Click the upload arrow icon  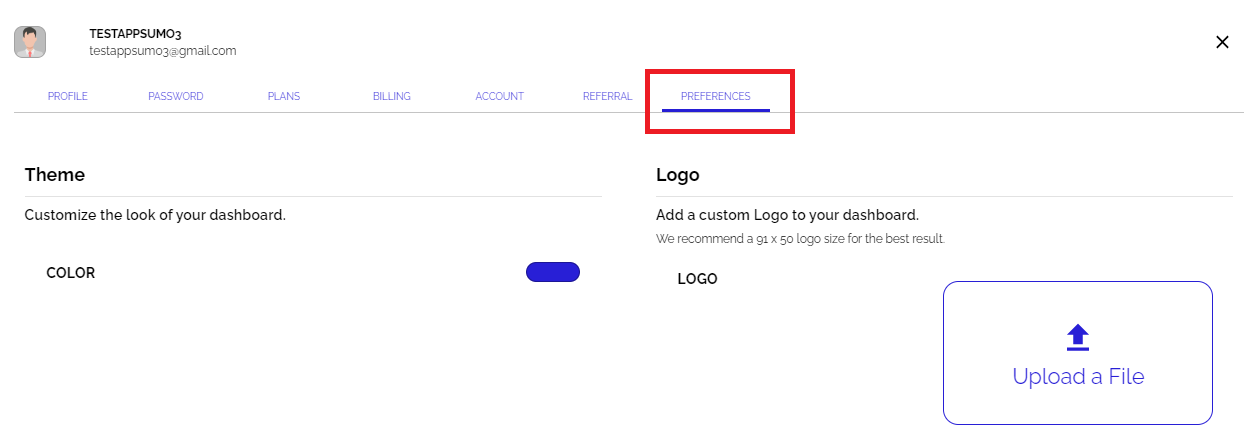pyautogui.click(x=1077, y=338)
